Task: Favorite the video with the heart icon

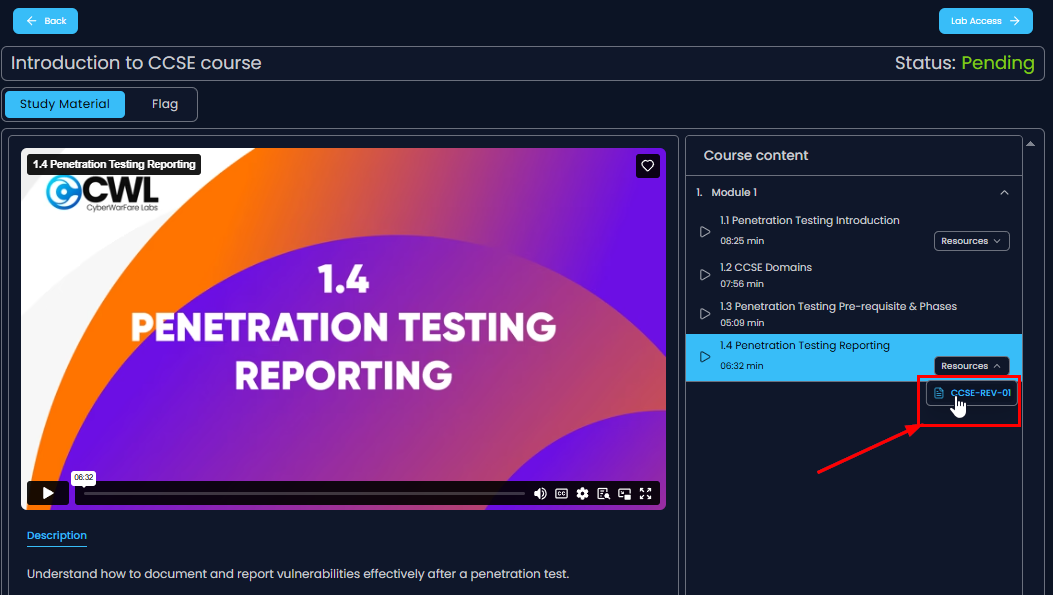Action: (x=647, y=166)
